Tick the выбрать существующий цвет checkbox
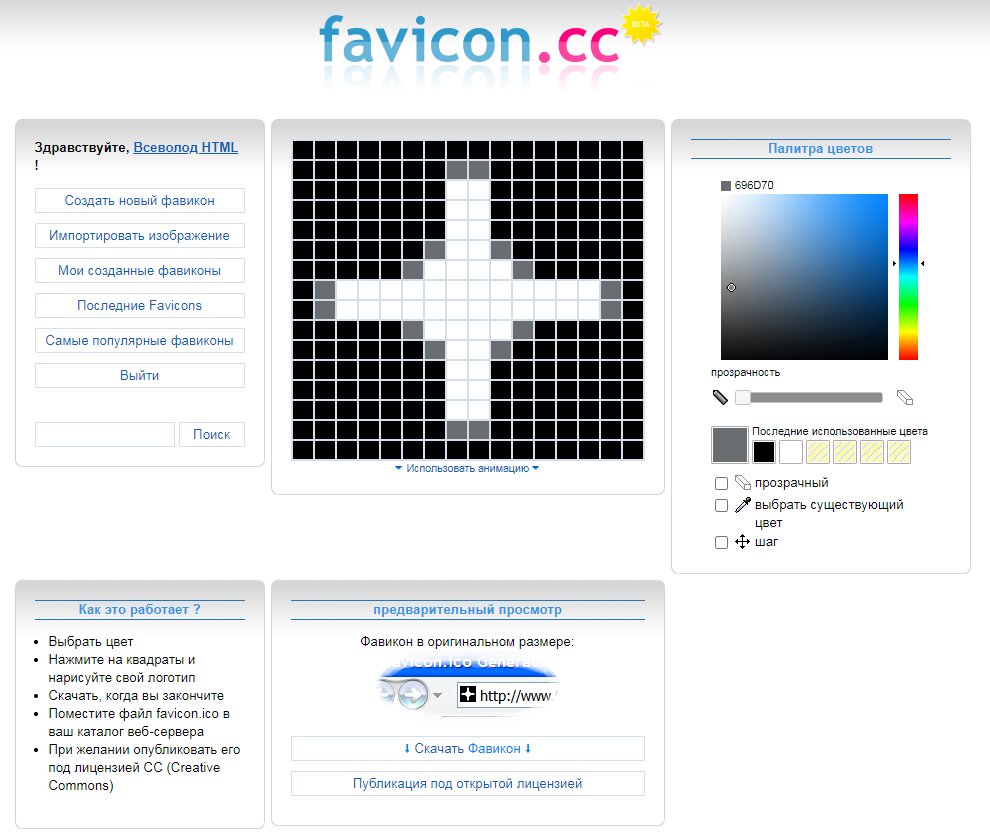This screenshot has height=834, width=990. [721, 506]
